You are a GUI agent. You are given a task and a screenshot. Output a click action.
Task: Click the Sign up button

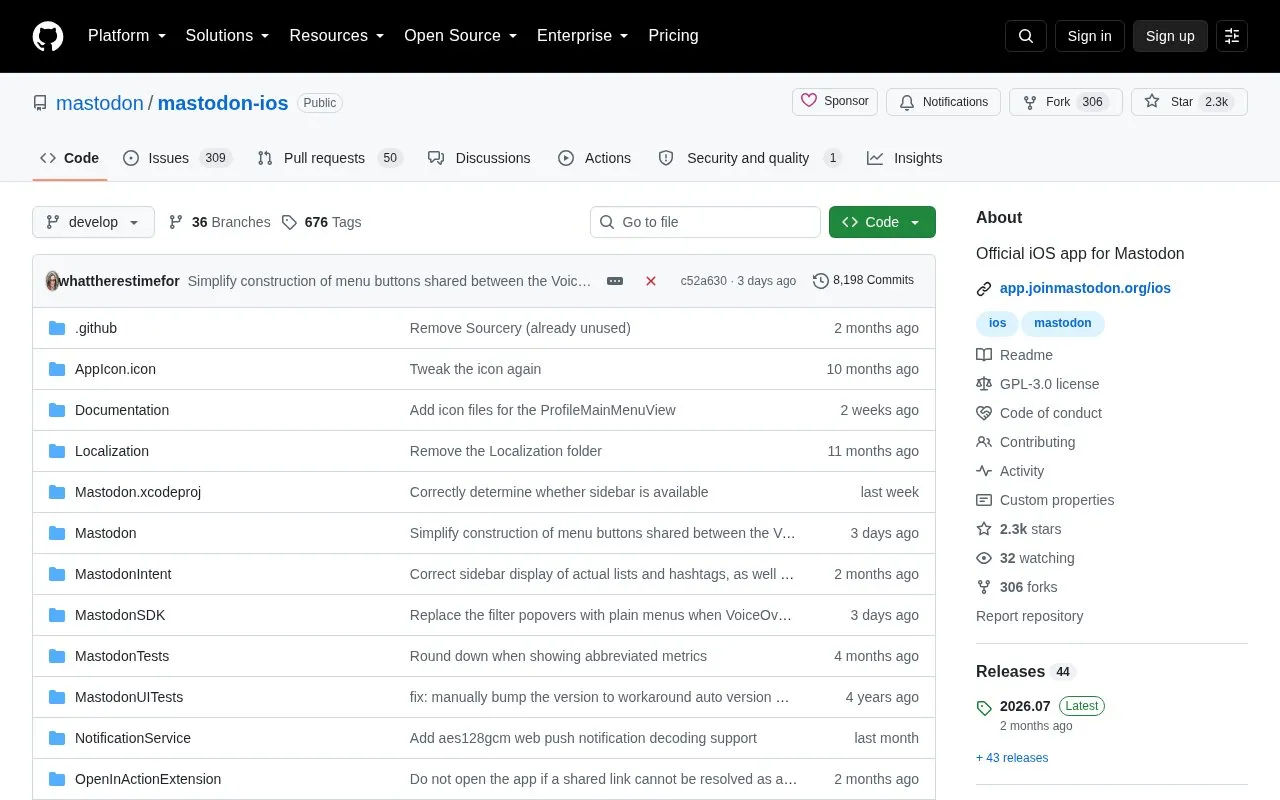[x=1170, y=36]
